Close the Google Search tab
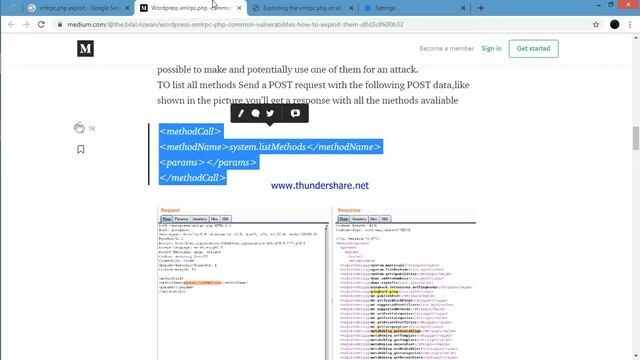The image size is (640, 360). click(127, 8)
